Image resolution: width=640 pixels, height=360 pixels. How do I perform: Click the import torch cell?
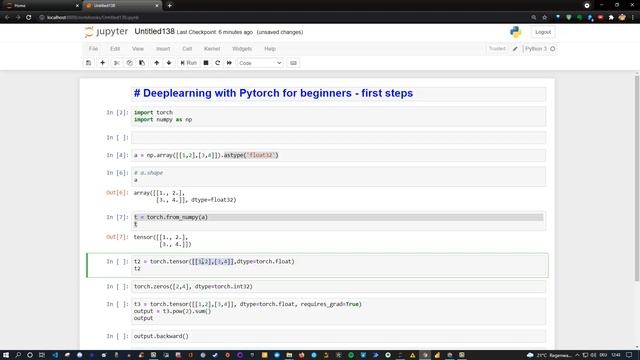tap(339, 116)
